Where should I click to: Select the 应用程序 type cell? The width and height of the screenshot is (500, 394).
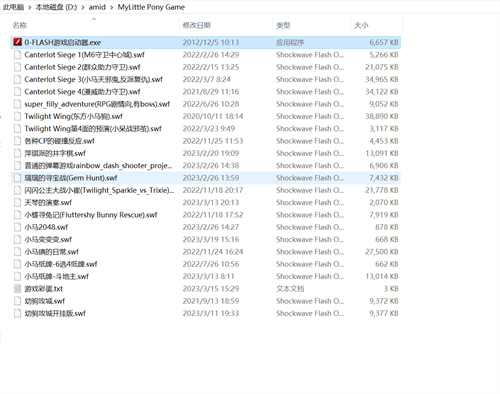pos(290,42)
